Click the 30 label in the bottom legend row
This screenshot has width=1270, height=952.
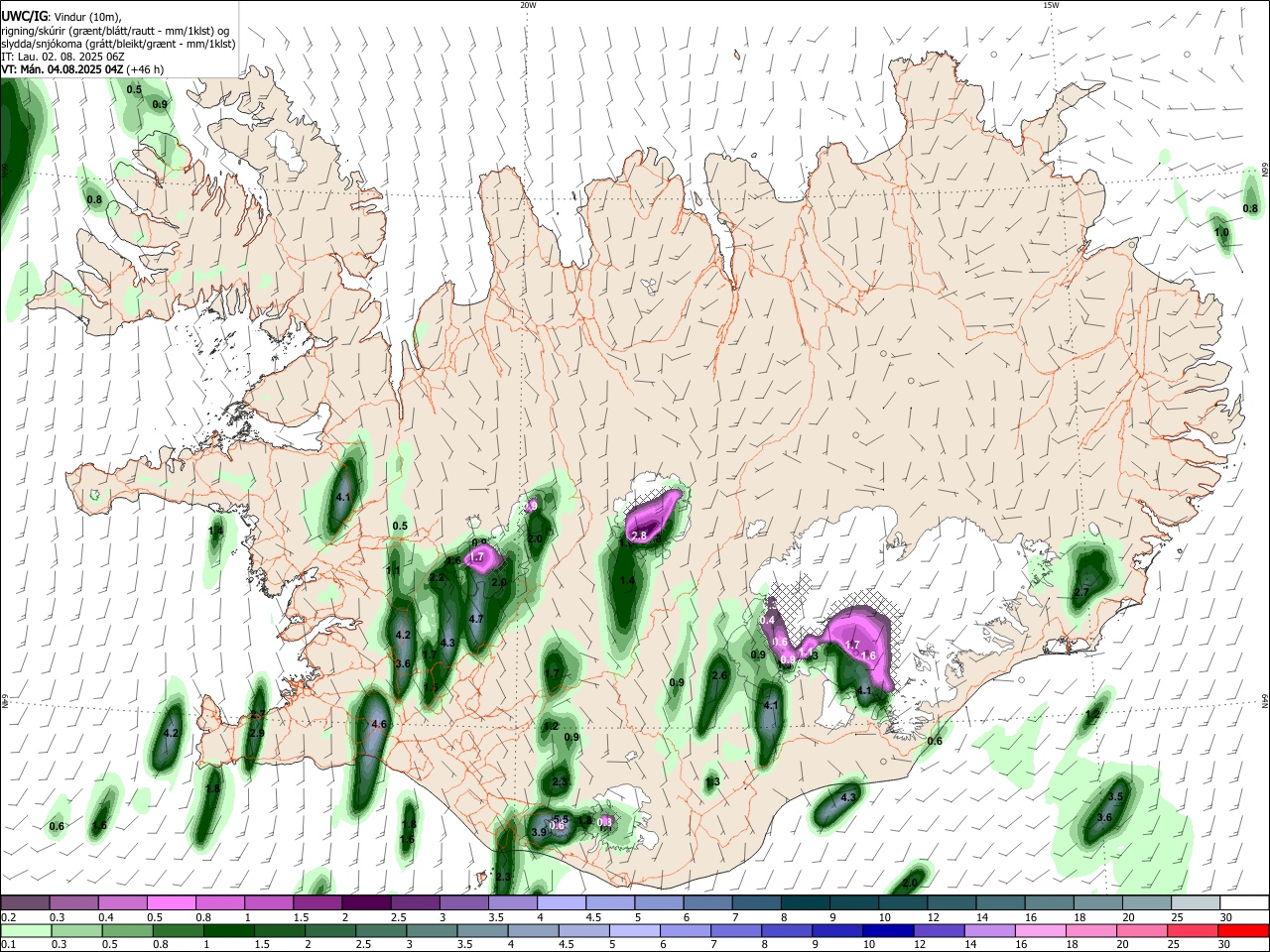pos(1224,945)
